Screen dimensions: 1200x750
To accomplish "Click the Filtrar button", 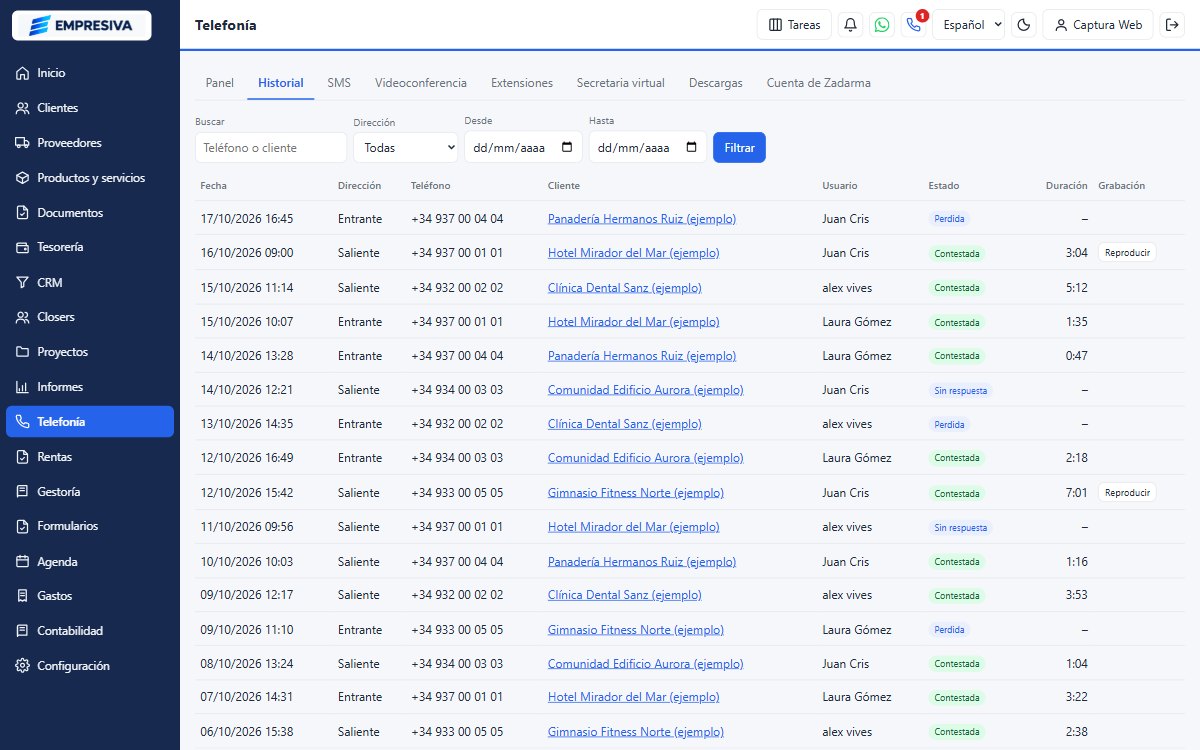I will point(739,148).
